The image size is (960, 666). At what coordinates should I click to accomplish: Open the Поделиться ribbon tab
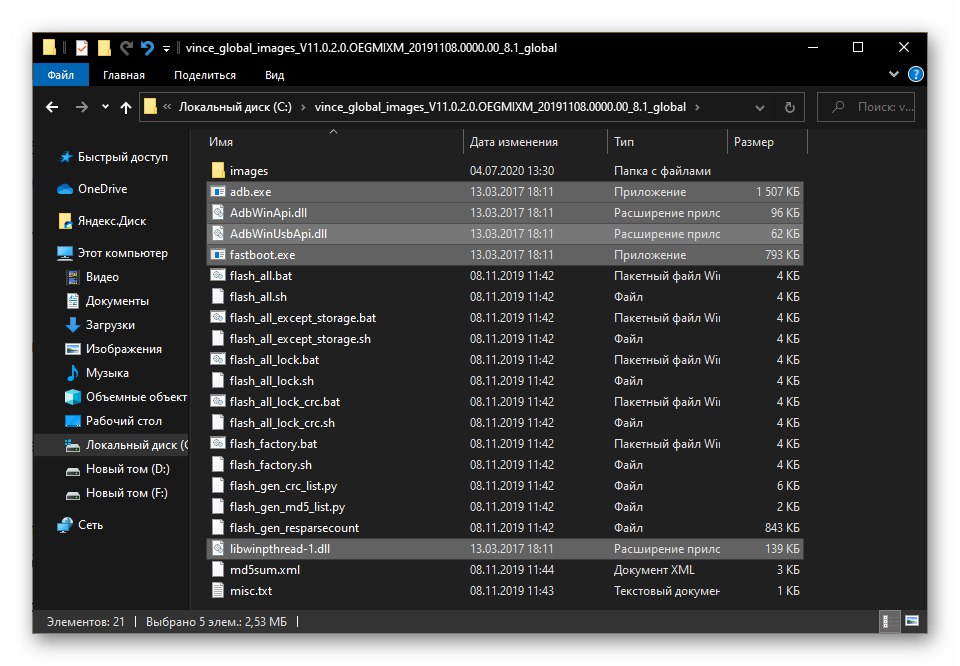point(204,75)
